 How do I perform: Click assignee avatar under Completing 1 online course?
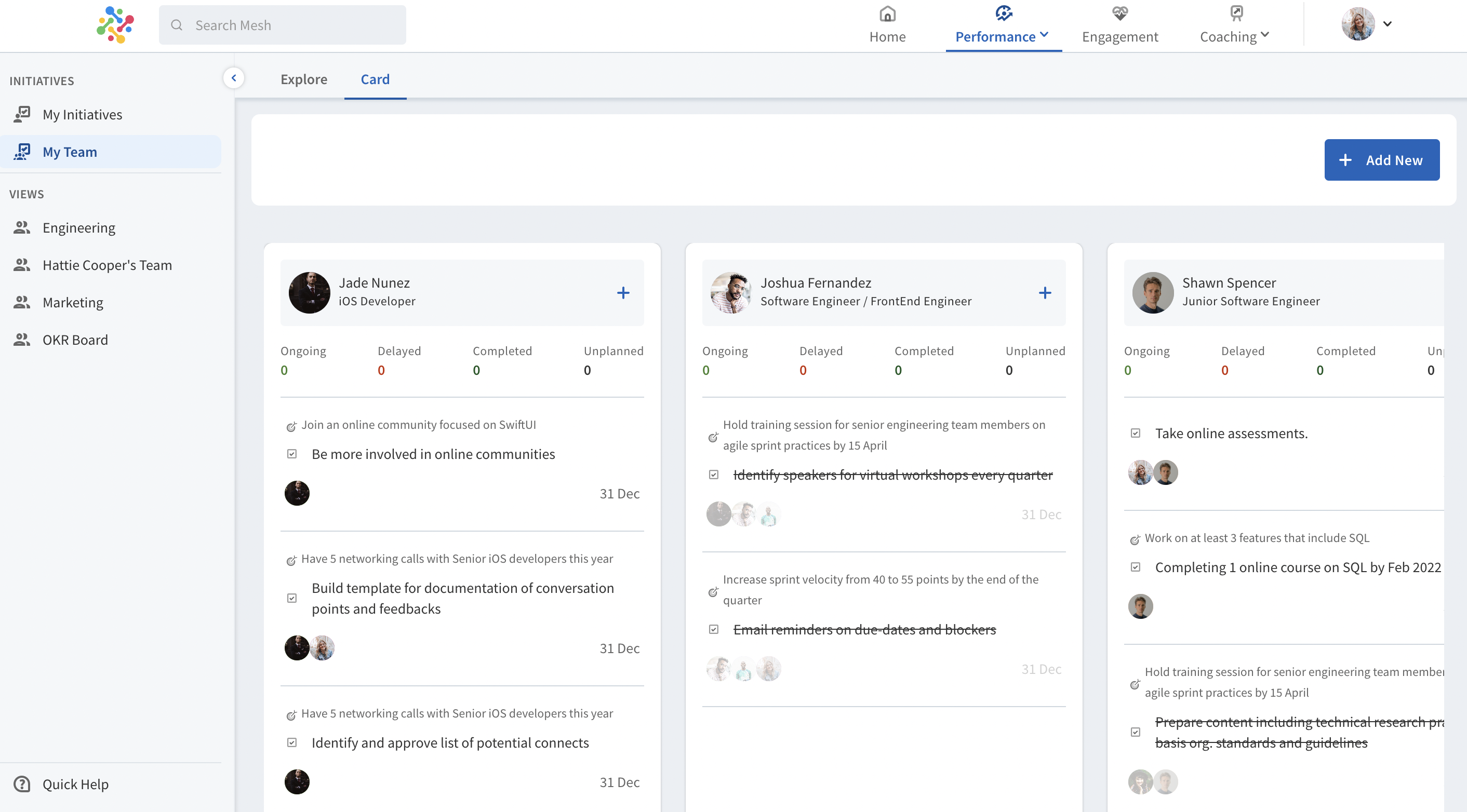tap(1140, 606)
